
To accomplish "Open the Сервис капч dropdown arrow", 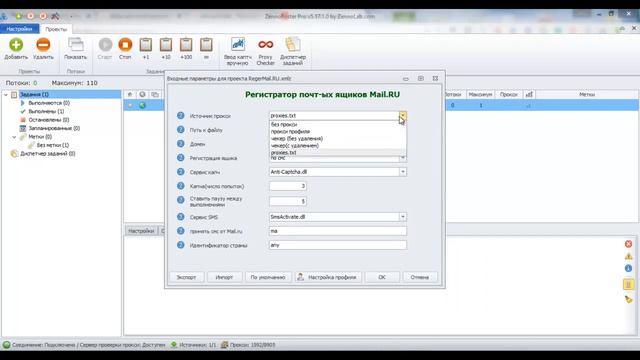I will (402, 172).
